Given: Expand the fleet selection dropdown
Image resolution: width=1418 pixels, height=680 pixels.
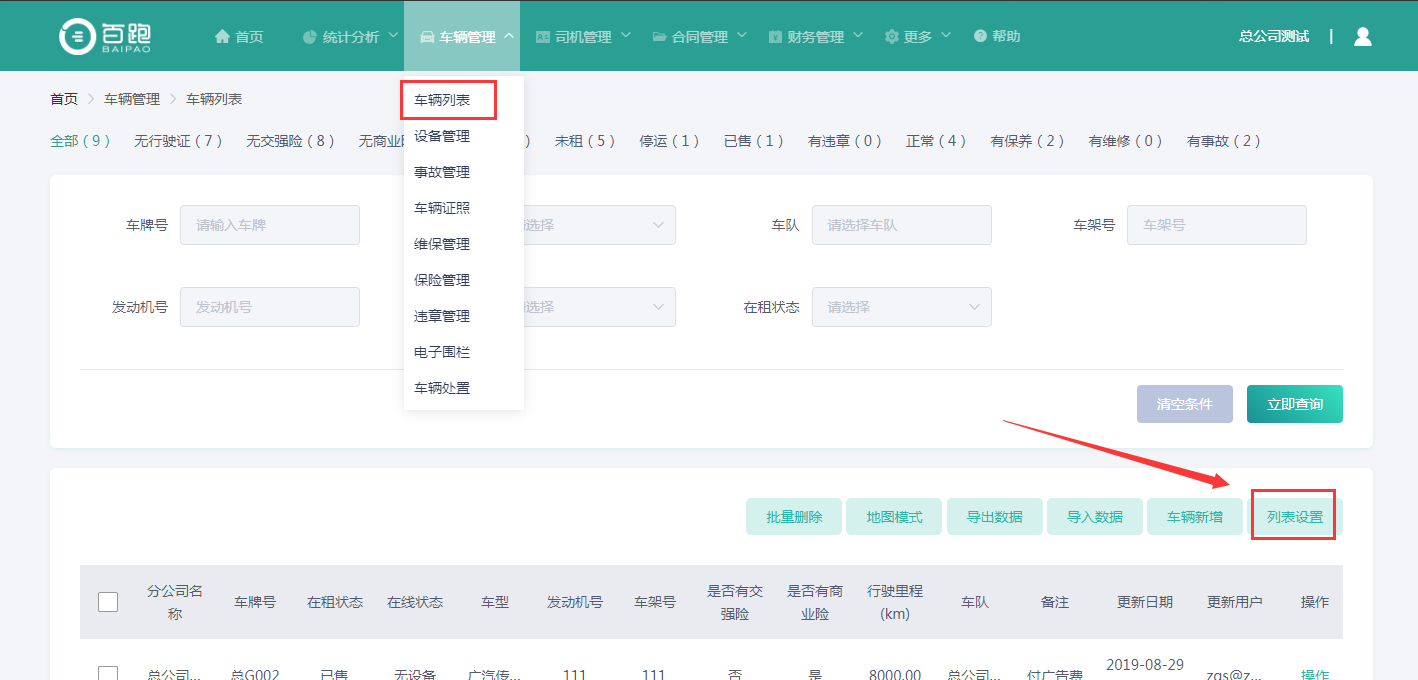Looking at the screenshot, I should pyautogui.click(x=901, y=225).
